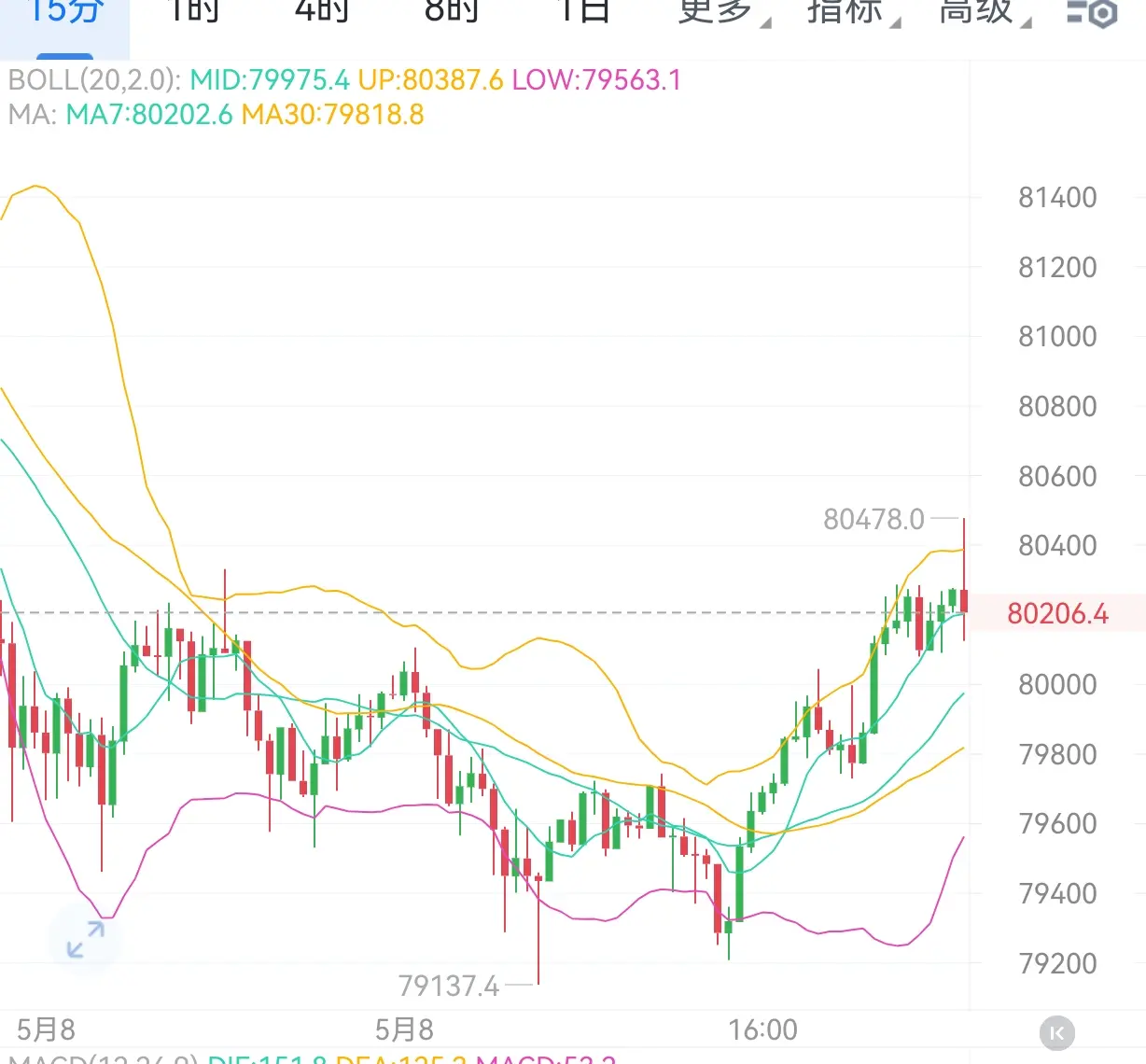Click the high marker 80478.0
1146x1064 pixels.
click(x=873, y=519)
